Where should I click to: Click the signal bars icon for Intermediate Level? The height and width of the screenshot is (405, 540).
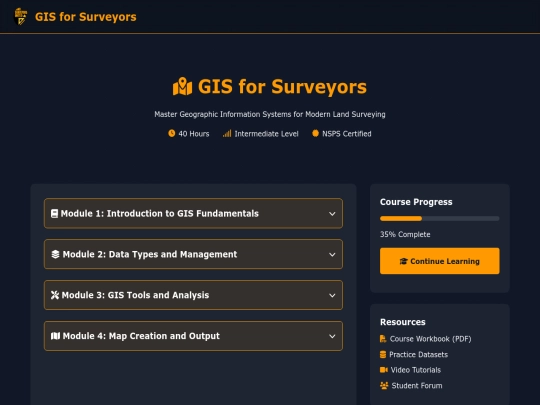[x=227, y=133]
